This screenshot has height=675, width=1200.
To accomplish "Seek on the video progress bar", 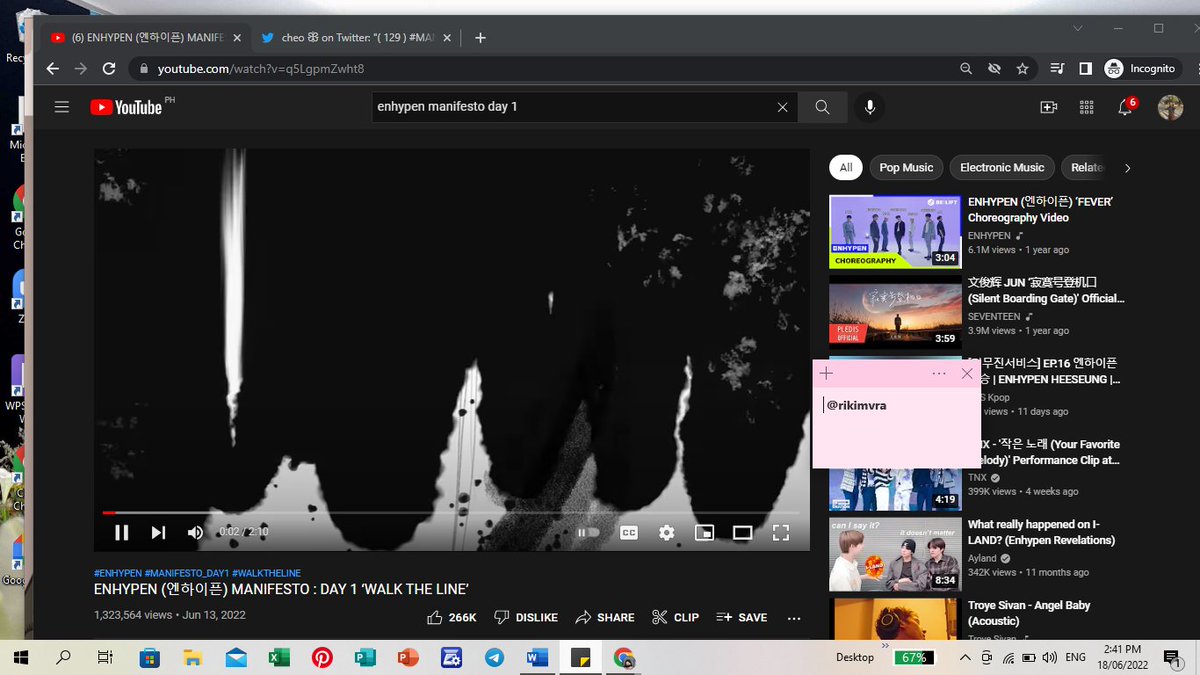I will pyautogui.click(x=452, y=513).
